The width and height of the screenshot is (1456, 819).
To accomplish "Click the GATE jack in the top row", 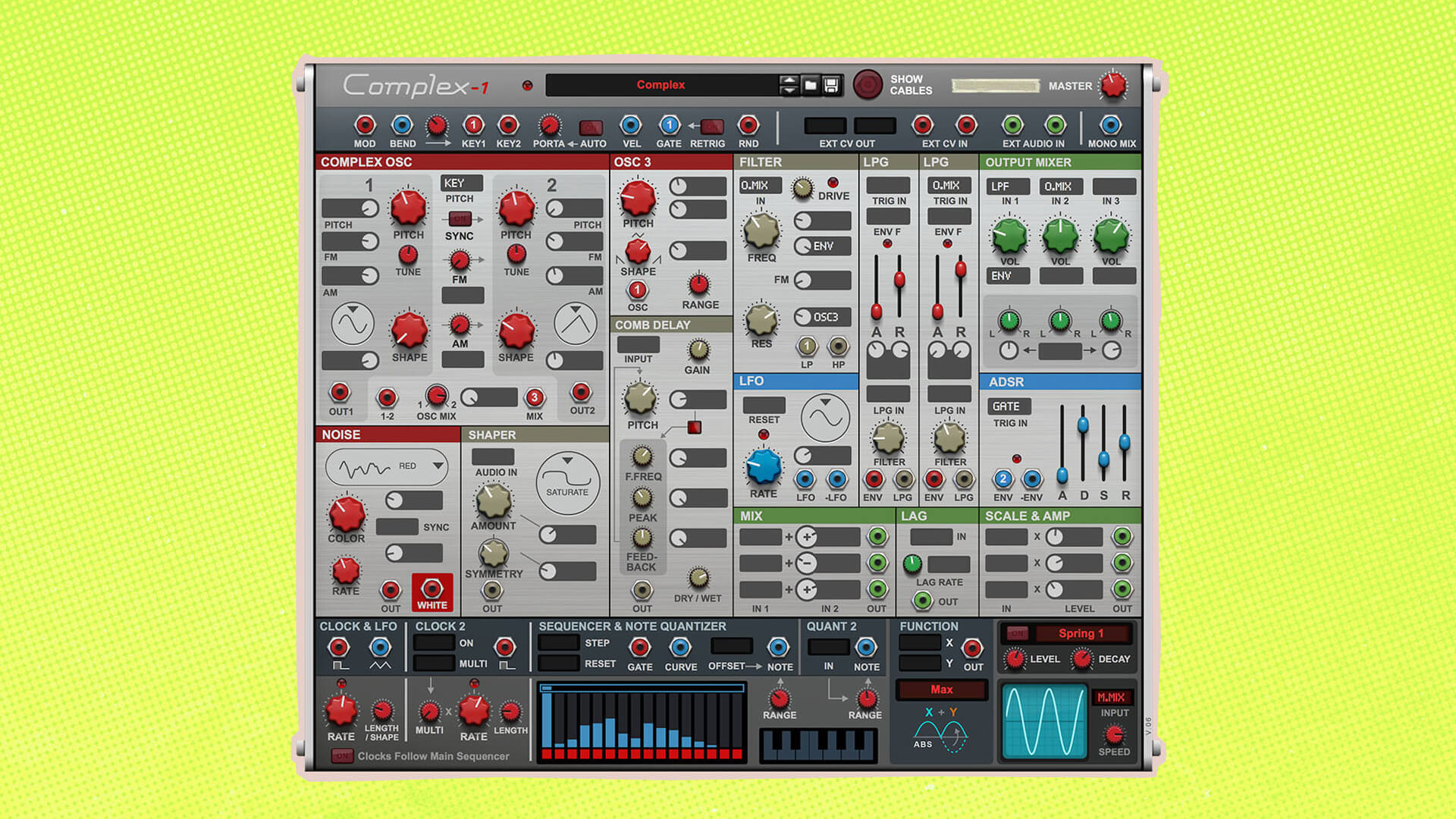I will click(669, 125).
